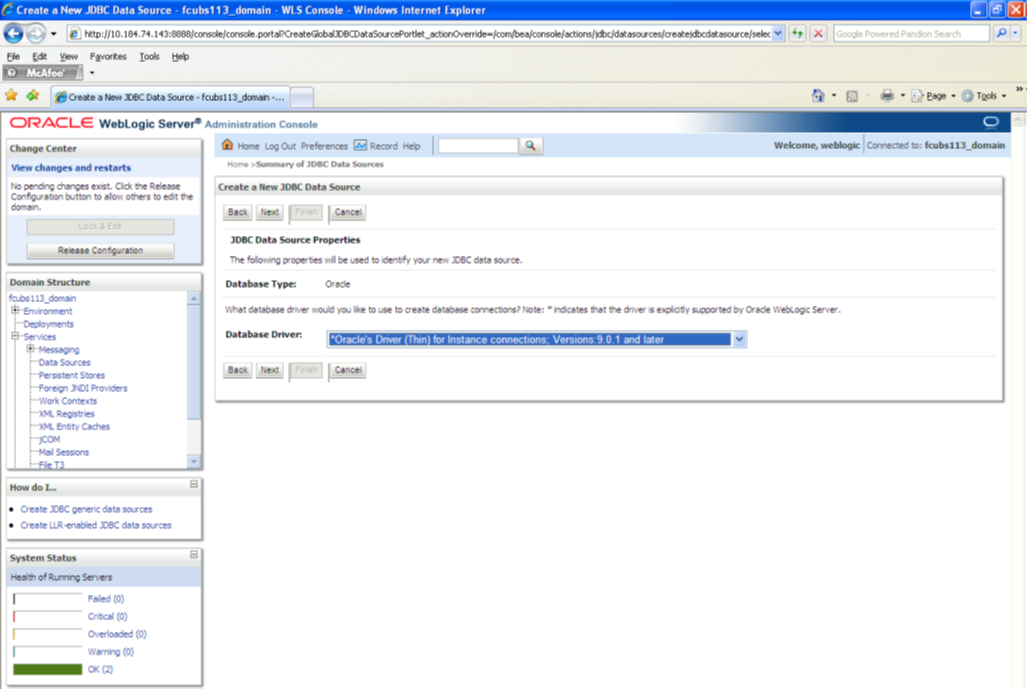This screenshot has height=689, width=1027.
Task: Expand the Environment tree node
Action: [15, 310]
